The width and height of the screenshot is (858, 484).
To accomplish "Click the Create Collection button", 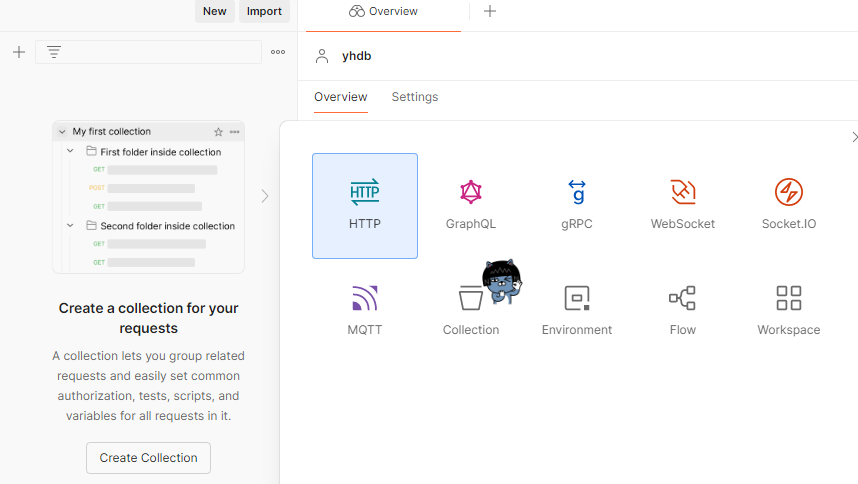I will (148, 458).
